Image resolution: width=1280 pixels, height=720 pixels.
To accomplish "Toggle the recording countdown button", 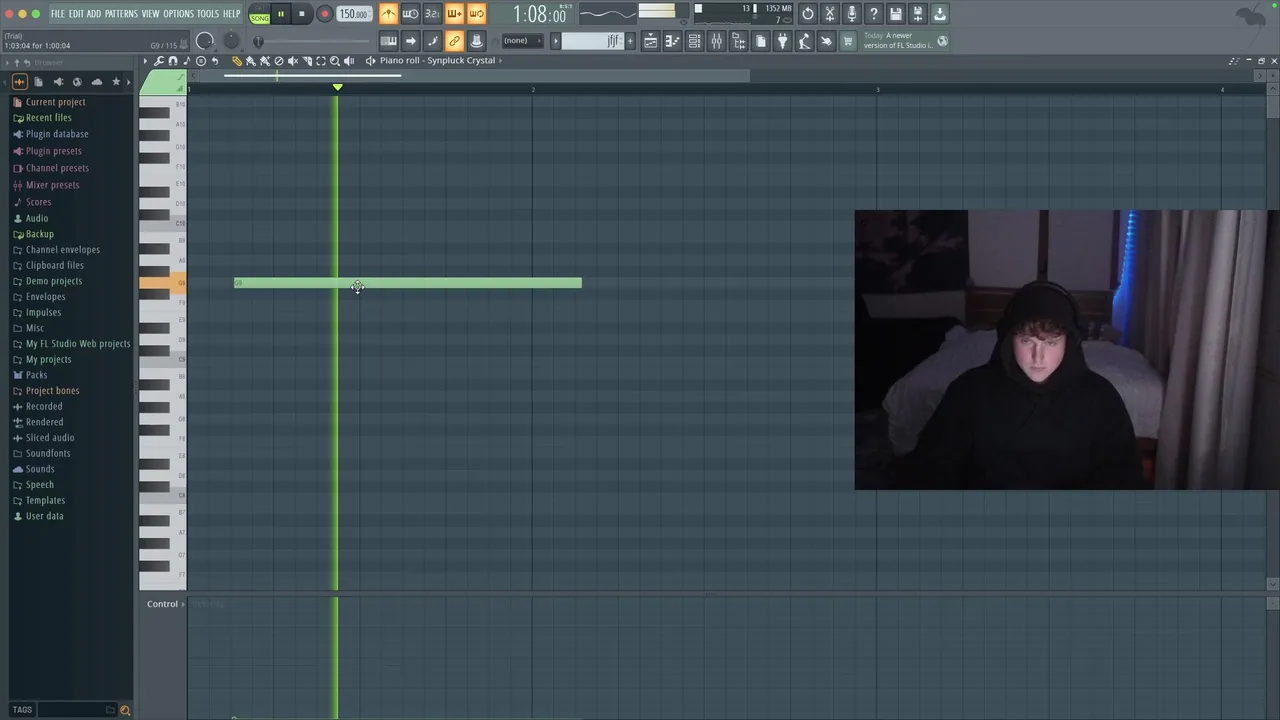I will [432, 14].
